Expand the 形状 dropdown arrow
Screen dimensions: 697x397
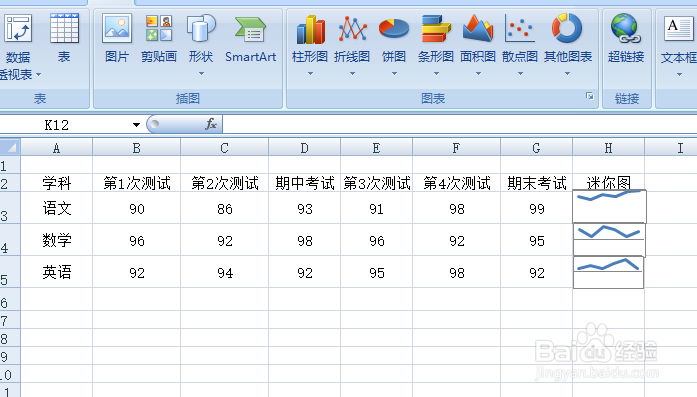[201, 73]
